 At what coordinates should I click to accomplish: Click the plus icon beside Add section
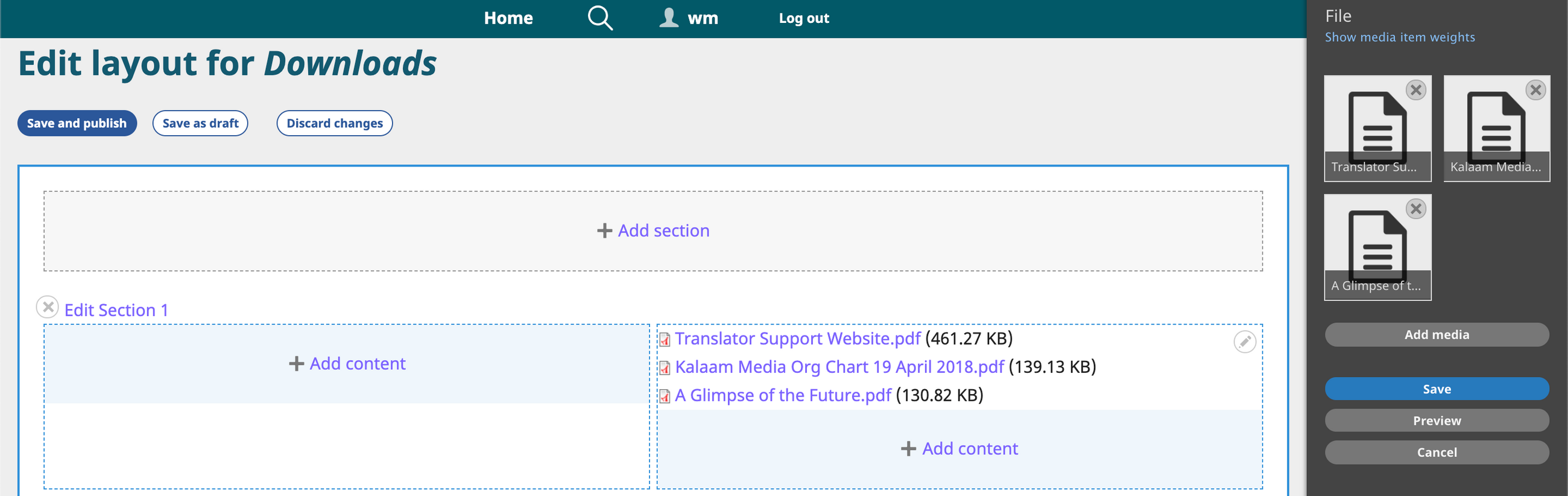point(604,231)
